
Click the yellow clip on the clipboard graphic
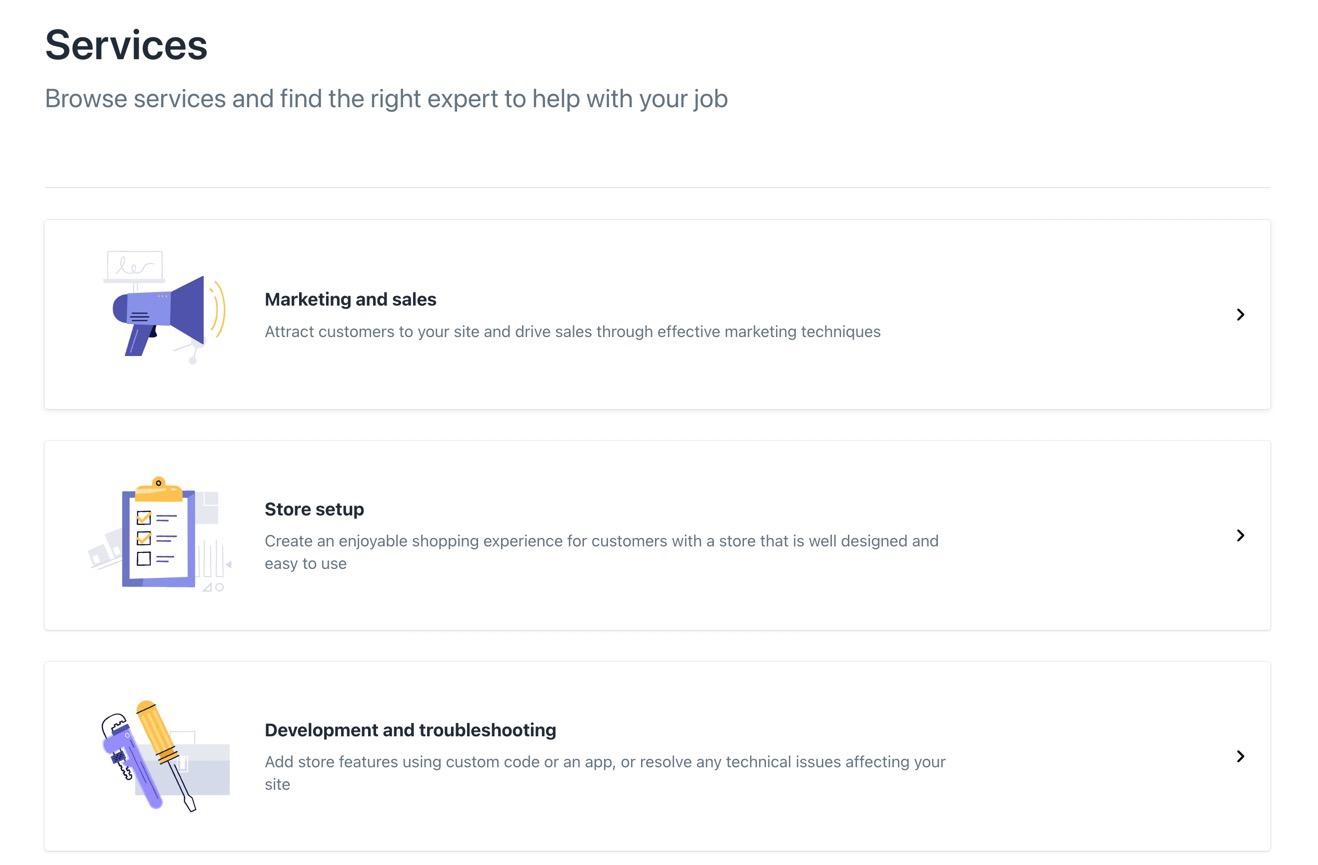158,489
